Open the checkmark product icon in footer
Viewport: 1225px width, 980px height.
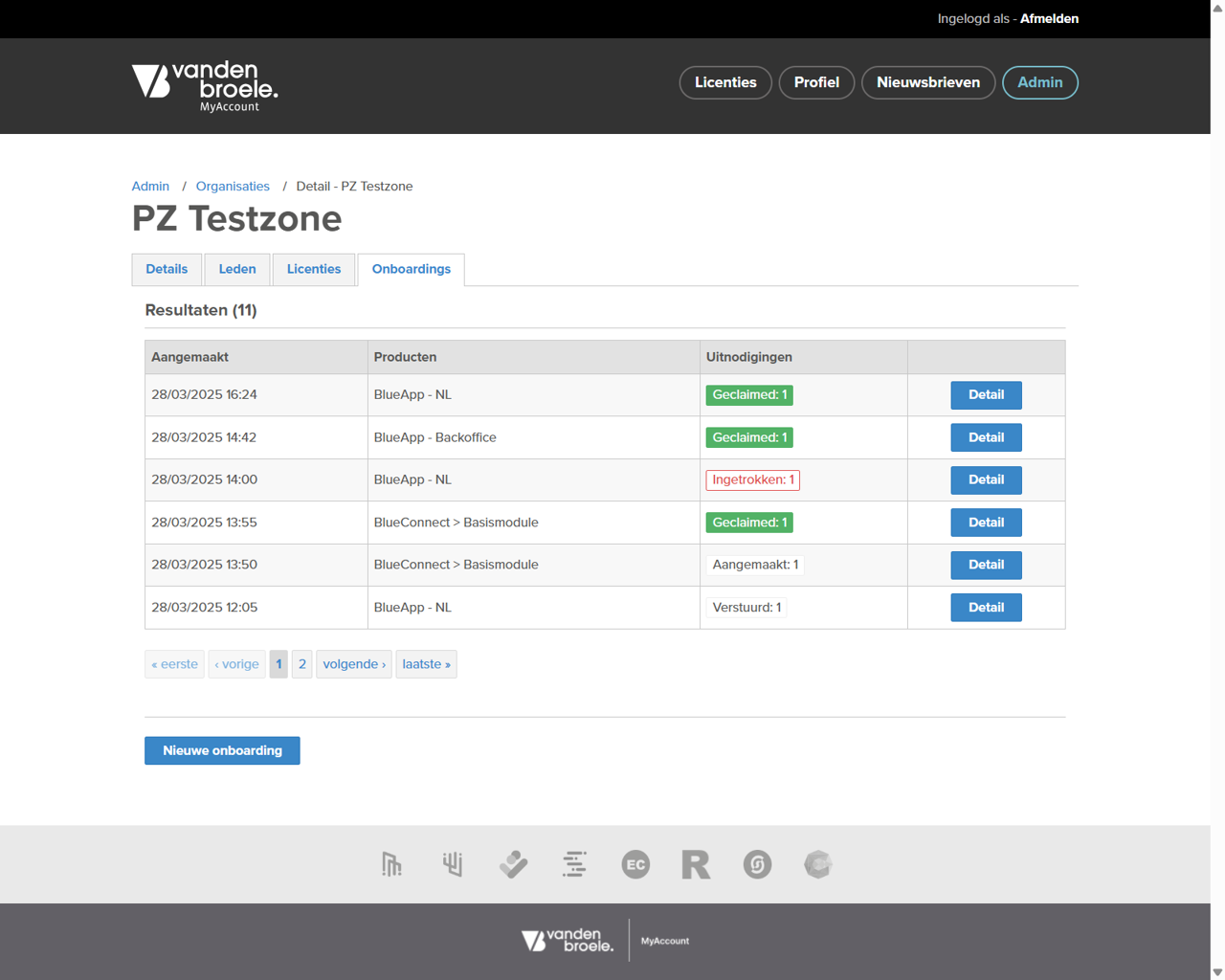[x=513, y=864]
